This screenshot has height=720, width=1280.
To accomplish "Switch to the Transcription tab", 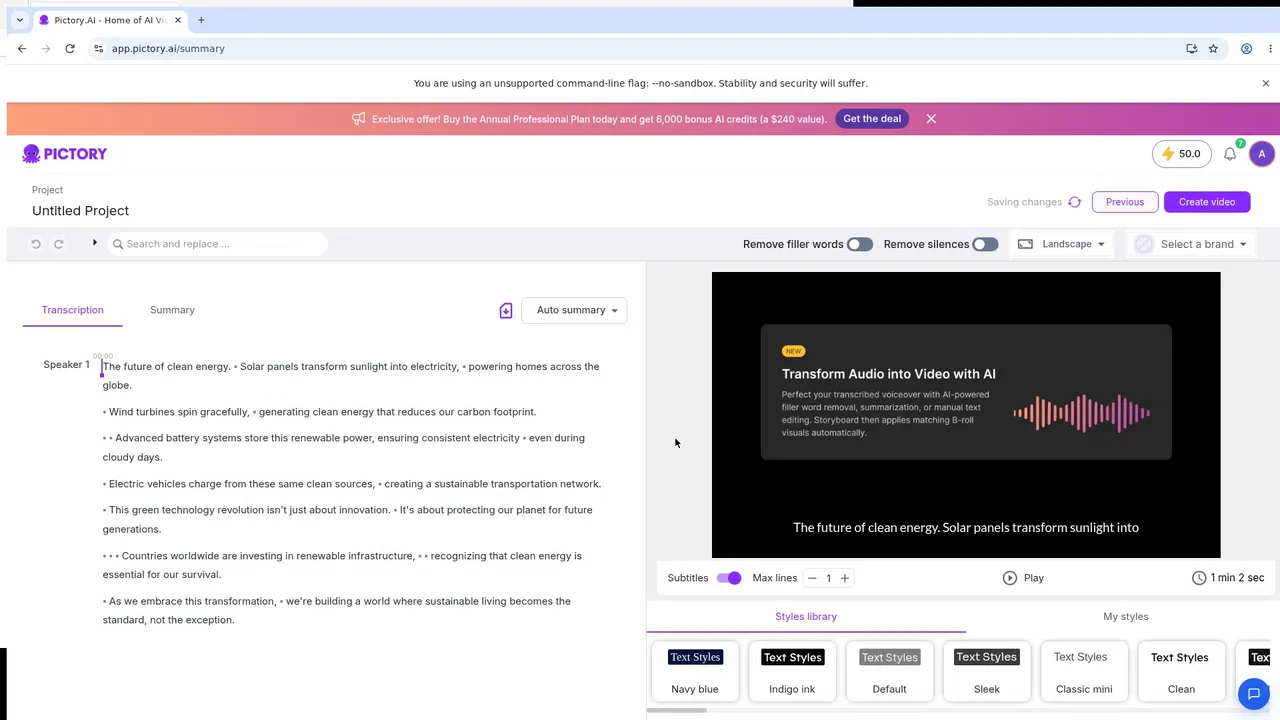I will (72, 310).
